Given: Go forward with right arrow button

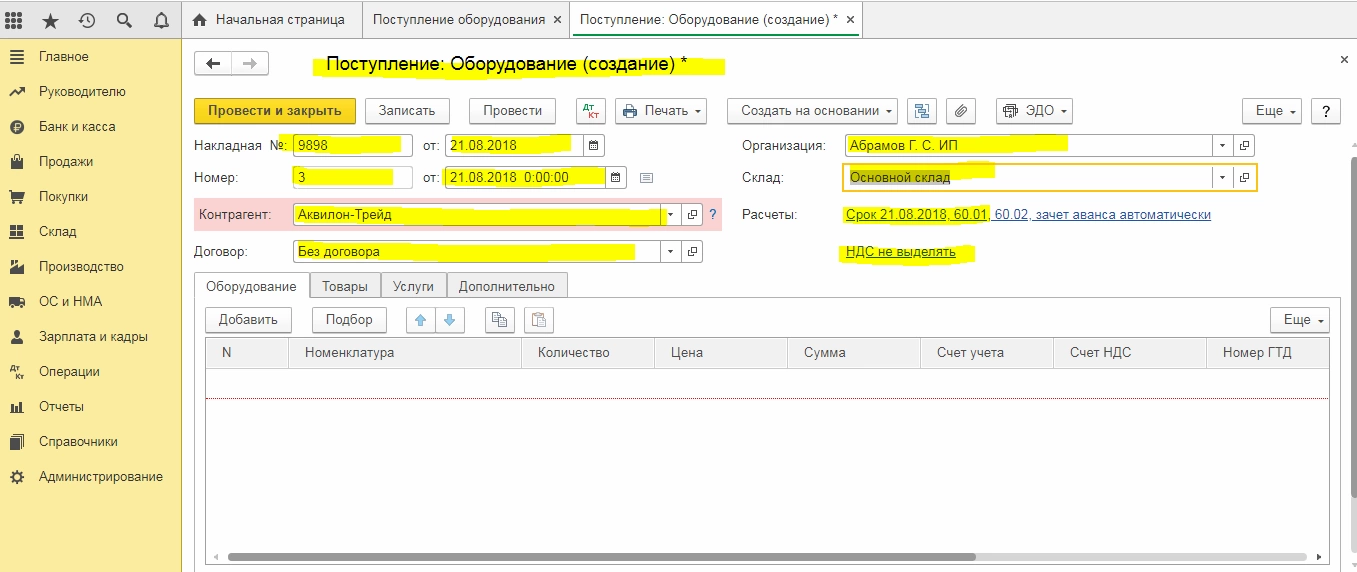Looking at the screenshot, I should [x=250, y=63].
